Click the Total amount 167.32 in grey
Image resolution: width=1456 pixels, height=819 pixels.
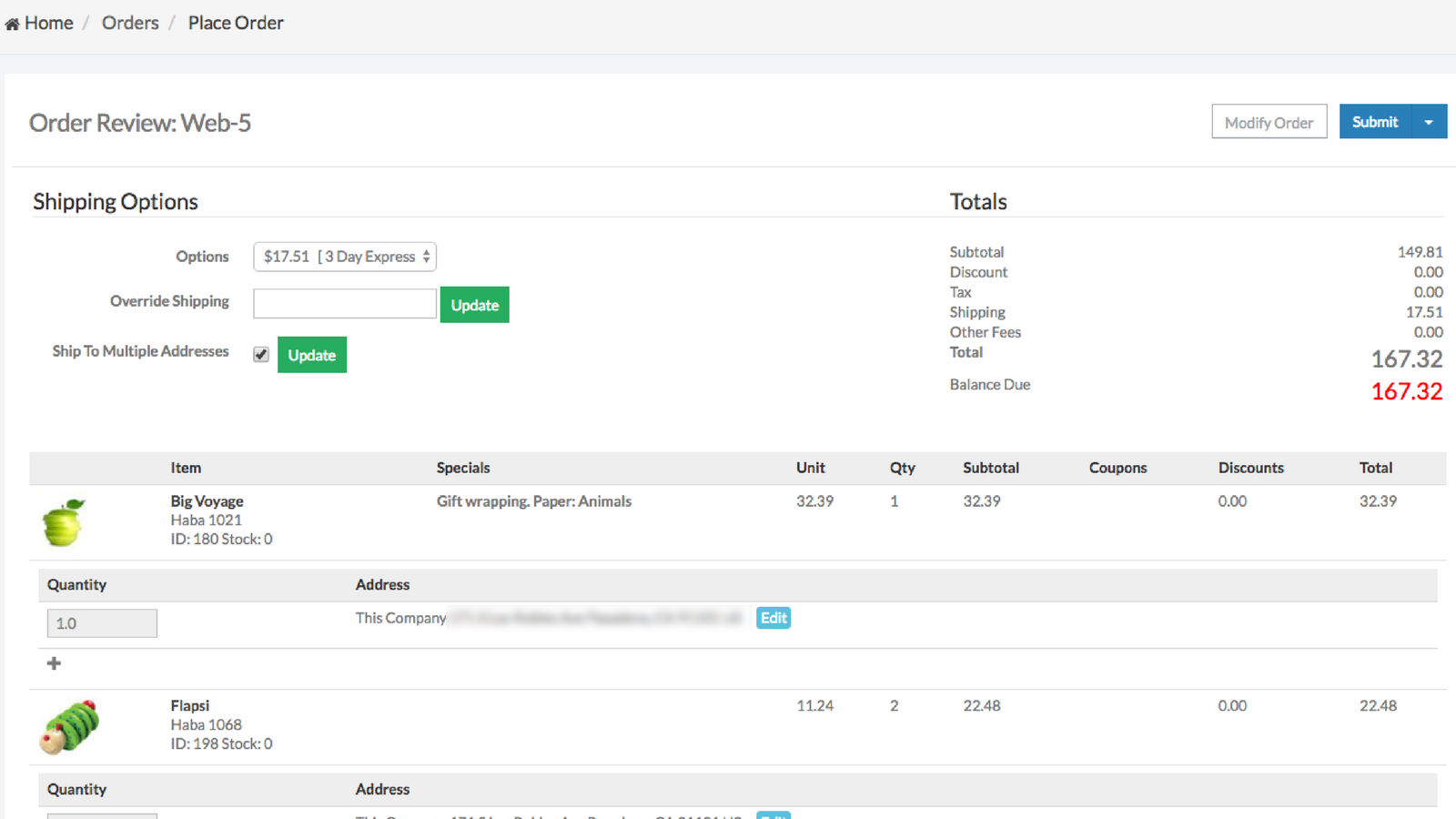[x=1407, y=359]
